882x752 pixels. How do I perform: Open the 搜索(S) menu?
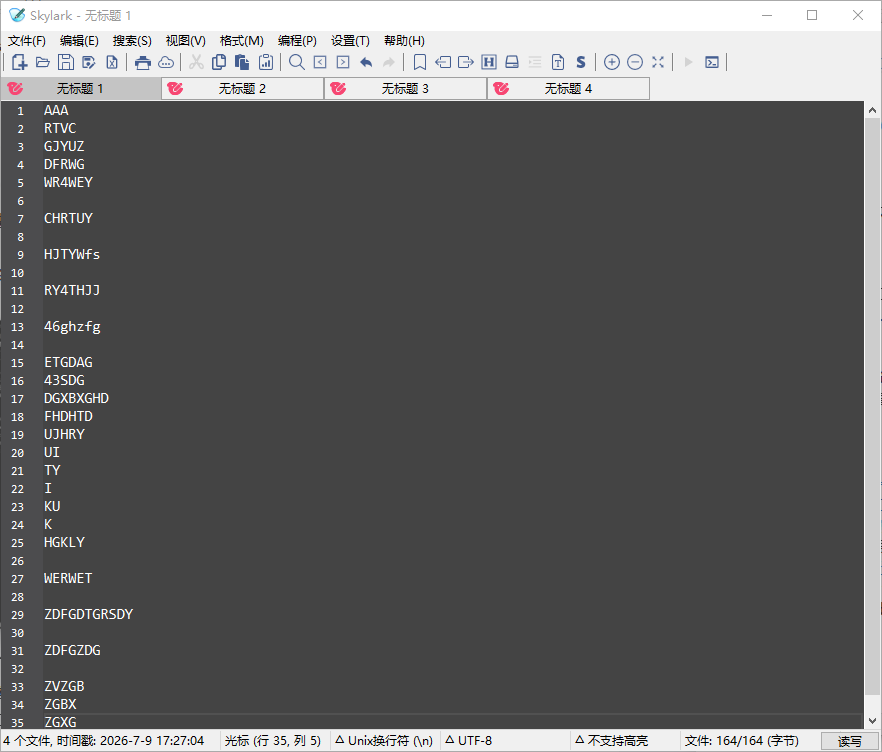pyautogui.click(x=132, y=40)
